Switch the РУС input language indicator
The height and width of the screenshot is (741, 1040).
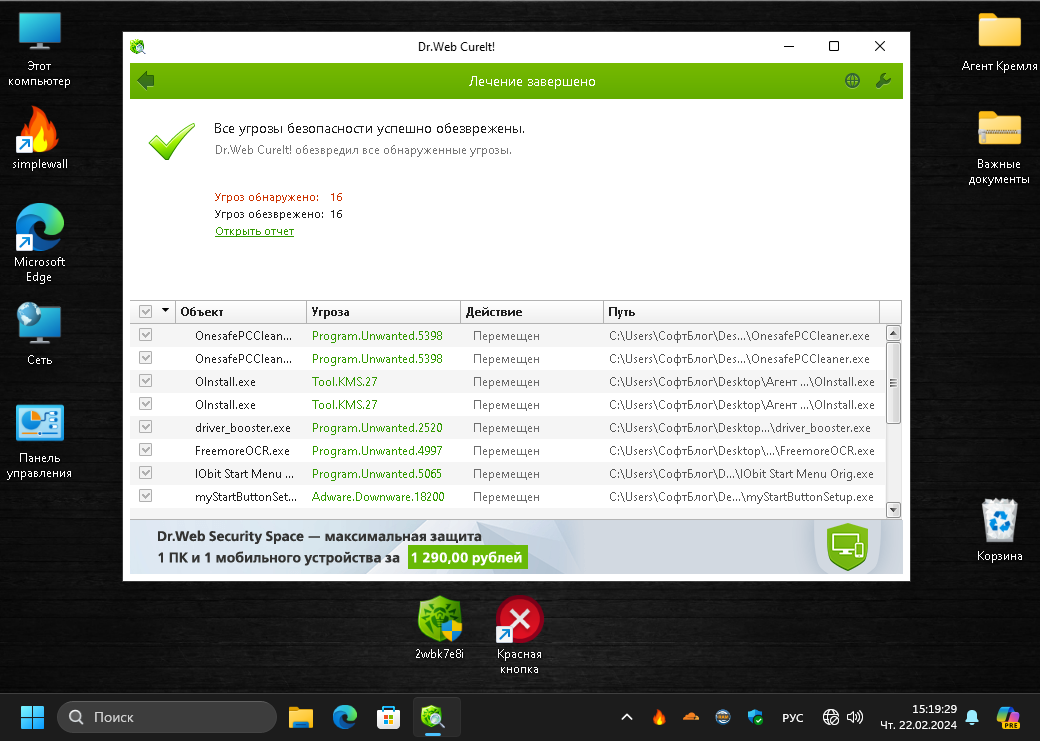[793, 718]
